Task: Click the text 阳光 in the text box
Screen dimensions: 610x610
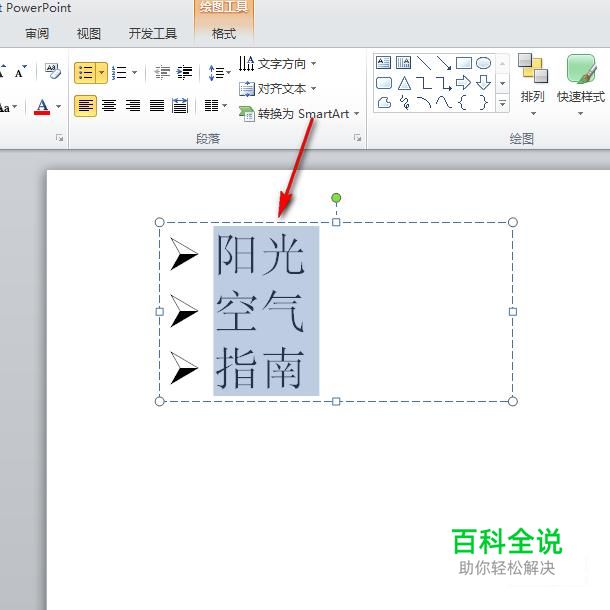Action: click(x=260, y=255)
